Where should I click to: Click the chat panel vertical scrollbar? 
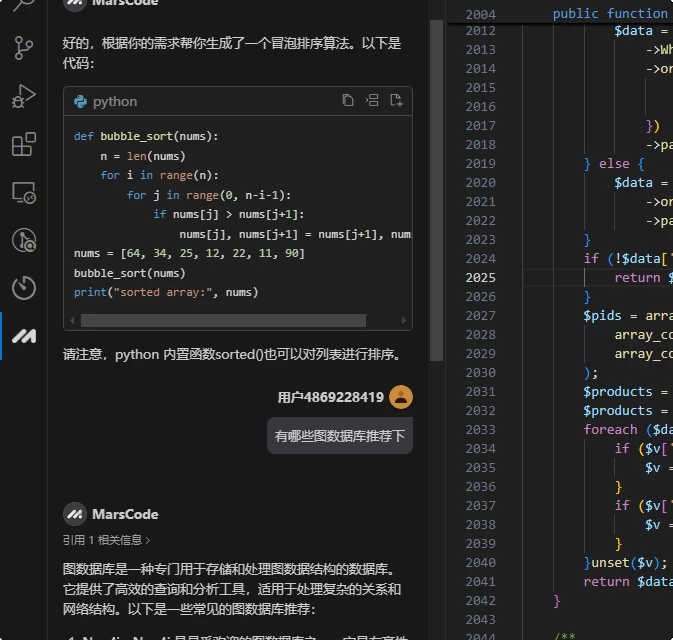click(x=436, y=190)
